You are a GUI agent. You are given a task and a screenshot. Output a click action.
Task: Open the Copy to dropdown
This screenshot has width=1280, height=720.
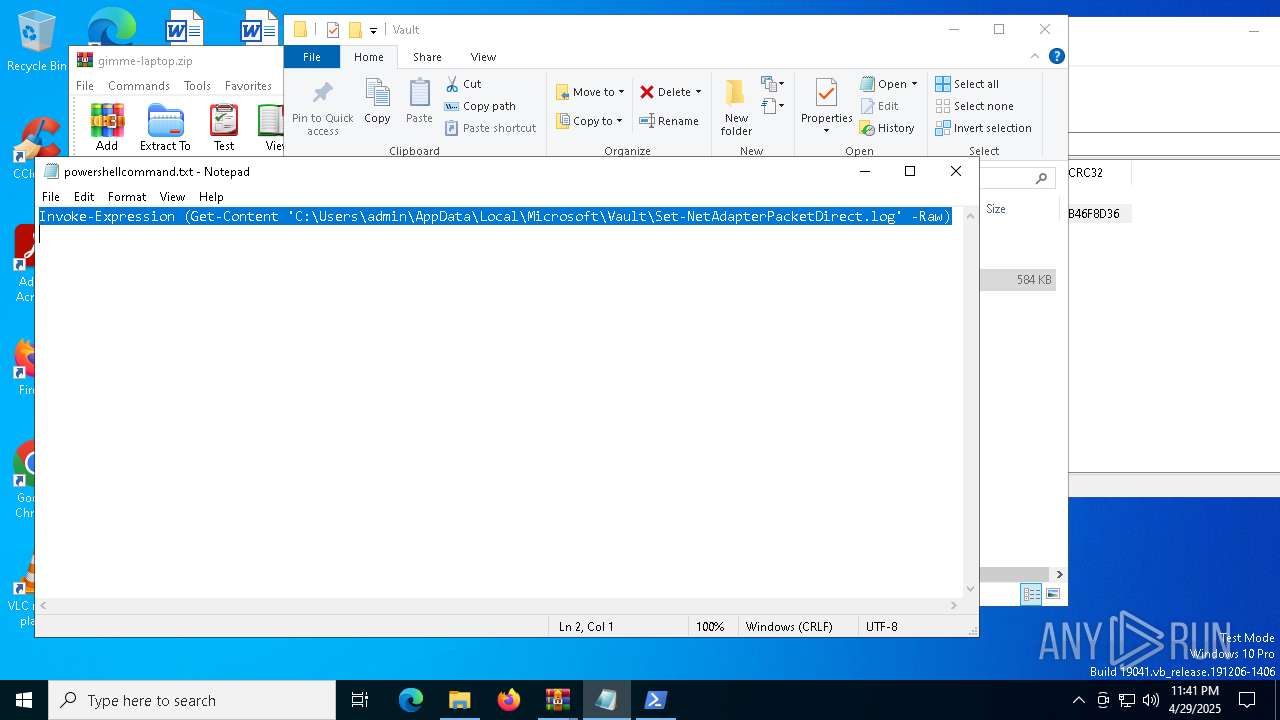589,121
